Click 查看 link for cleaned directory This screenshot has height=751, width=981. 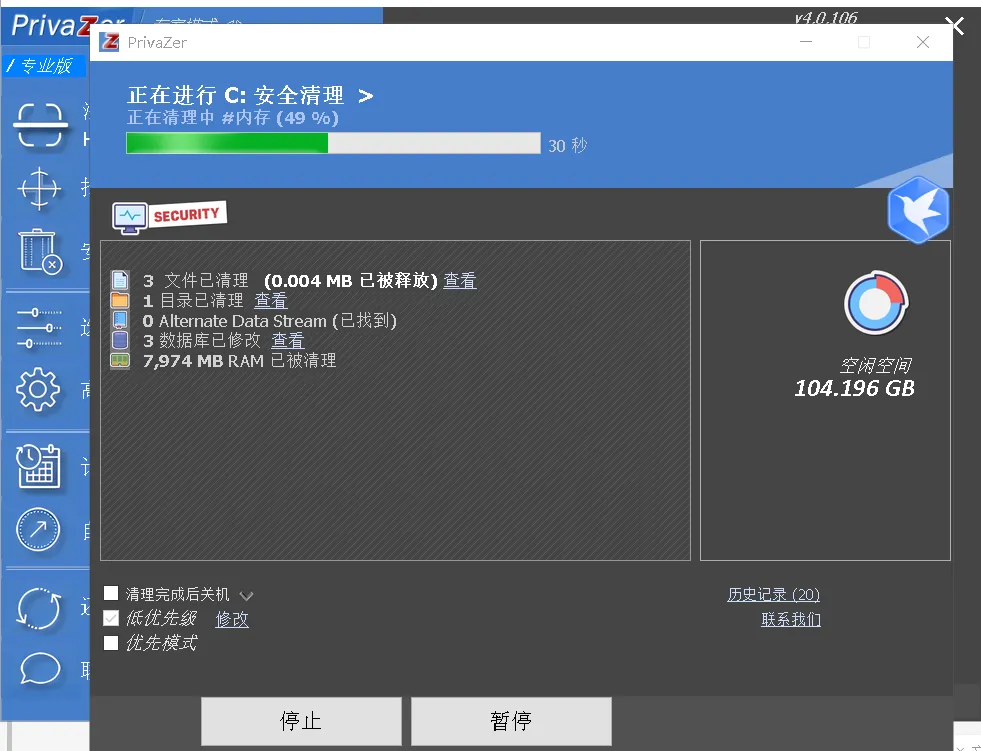pyautogui.click(x=271, y=300)
